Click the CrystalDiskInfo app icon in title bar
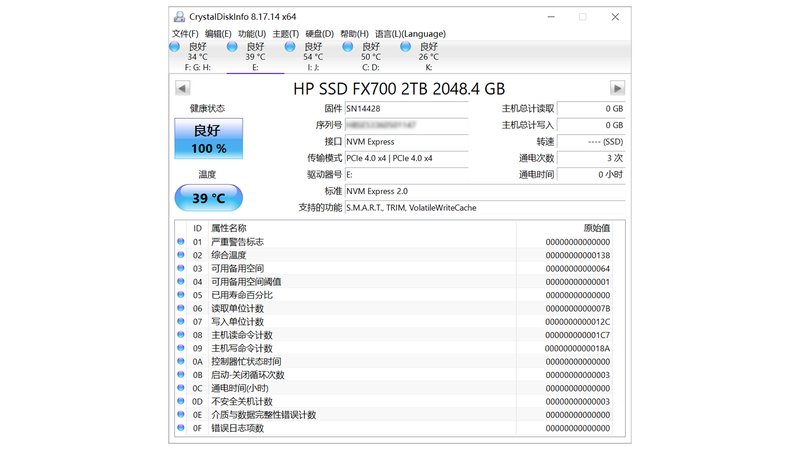The width and height of the screenshot is (800, 450). click(x=179, y=17)
